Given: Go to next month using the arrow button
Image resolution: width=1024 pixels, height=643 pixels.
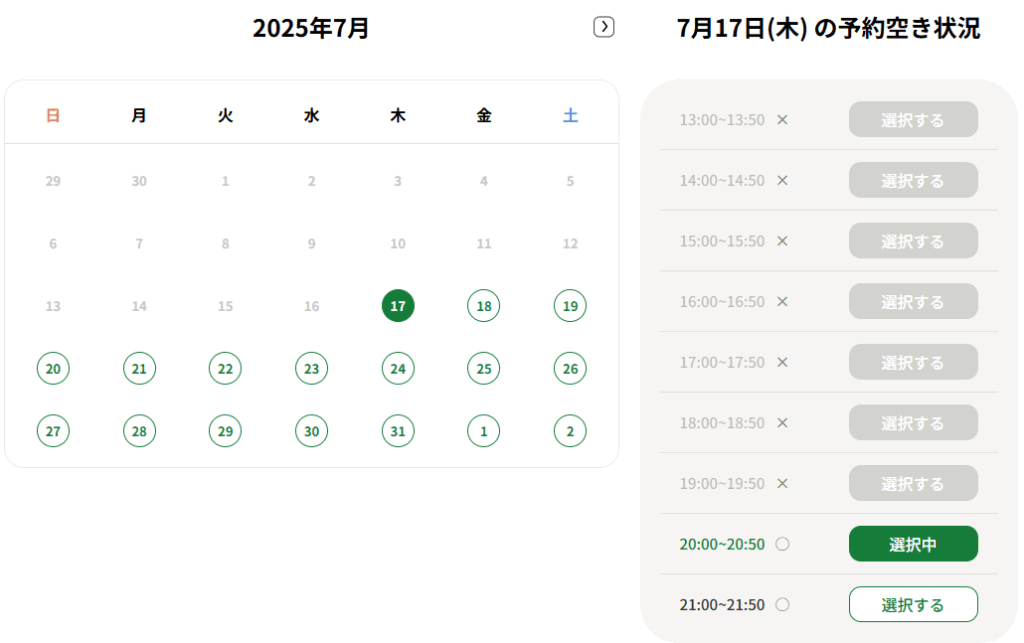Looking at the screenshot, I should (x=603, y=27).
